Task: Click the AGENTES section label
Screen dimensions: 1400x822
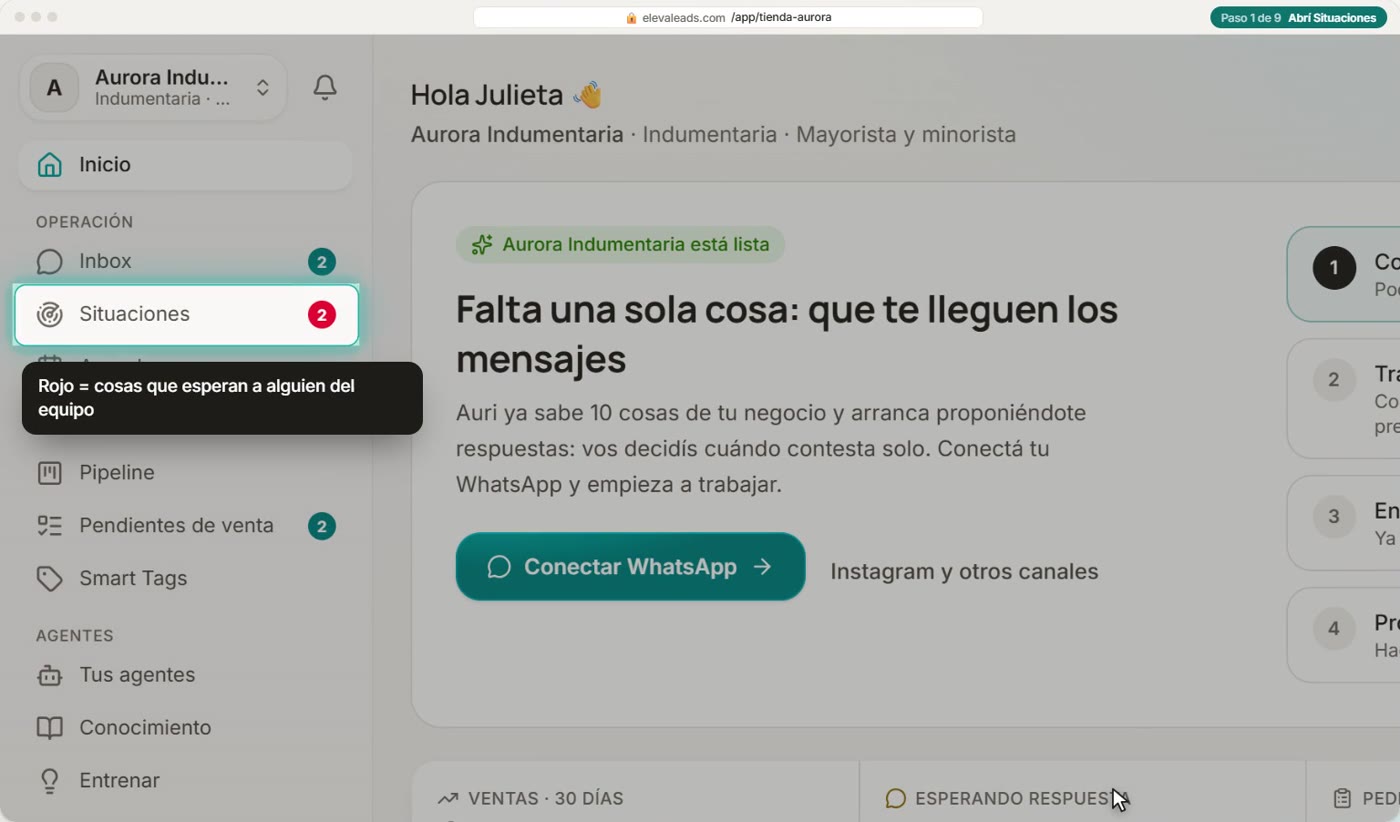Action: click(75, 636)
